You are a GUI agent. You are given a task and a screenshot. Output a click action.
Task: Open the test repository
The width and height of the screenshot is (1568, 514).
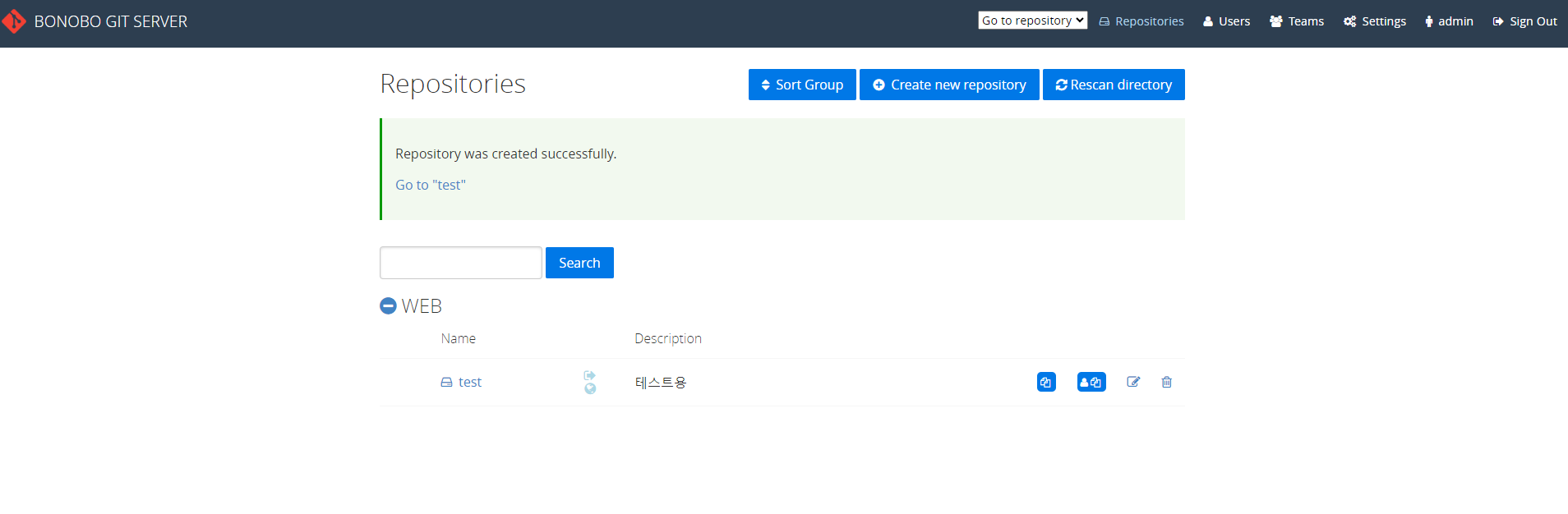[x=470, y=382]
